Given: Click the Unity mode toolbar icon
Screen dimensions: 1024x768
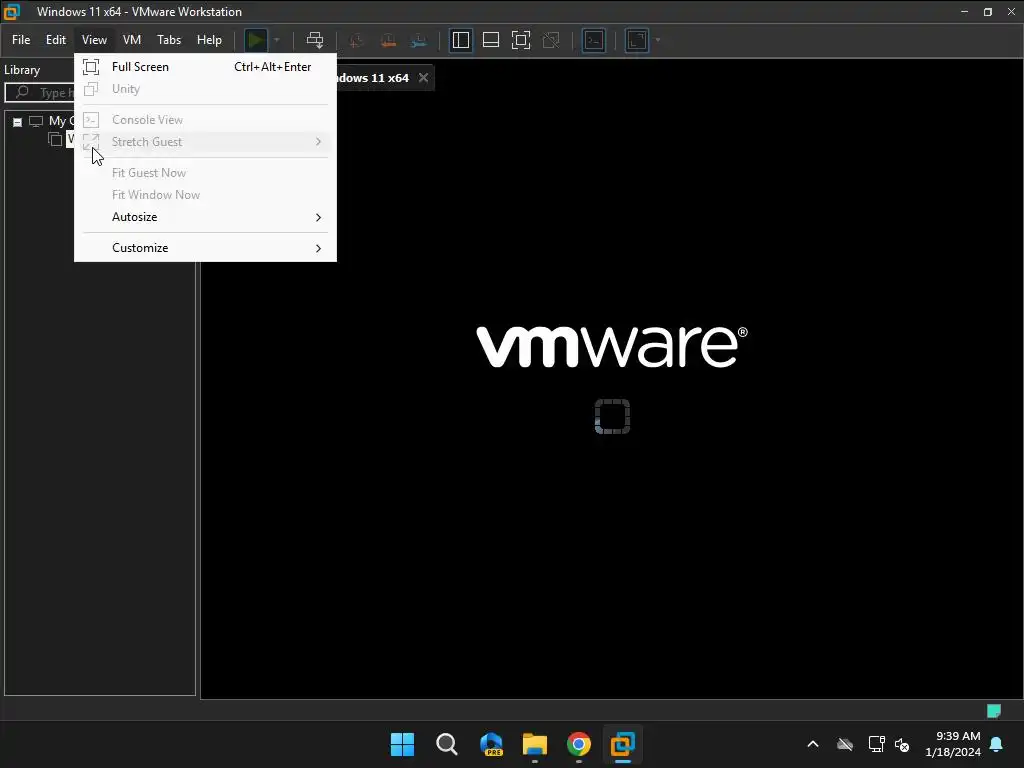Looking at the screenshot, I should coord(551,40).
